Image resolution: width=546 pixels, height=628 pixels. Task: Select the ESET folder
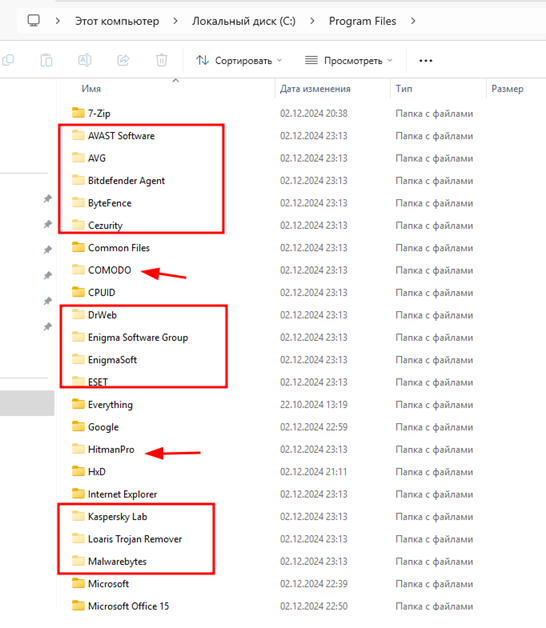coord(90,382)
